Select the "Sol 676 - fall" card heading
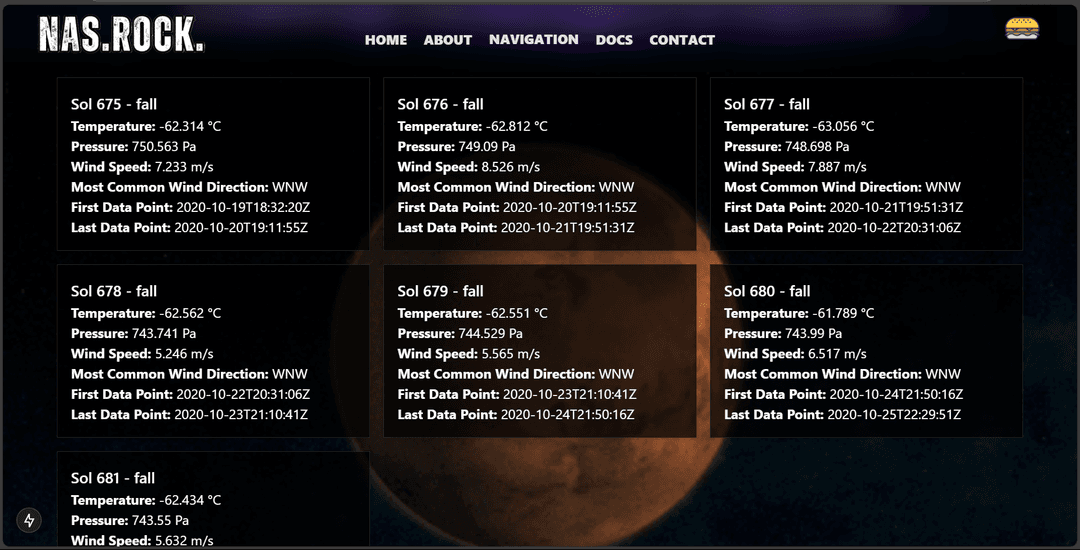 point(440,104)
